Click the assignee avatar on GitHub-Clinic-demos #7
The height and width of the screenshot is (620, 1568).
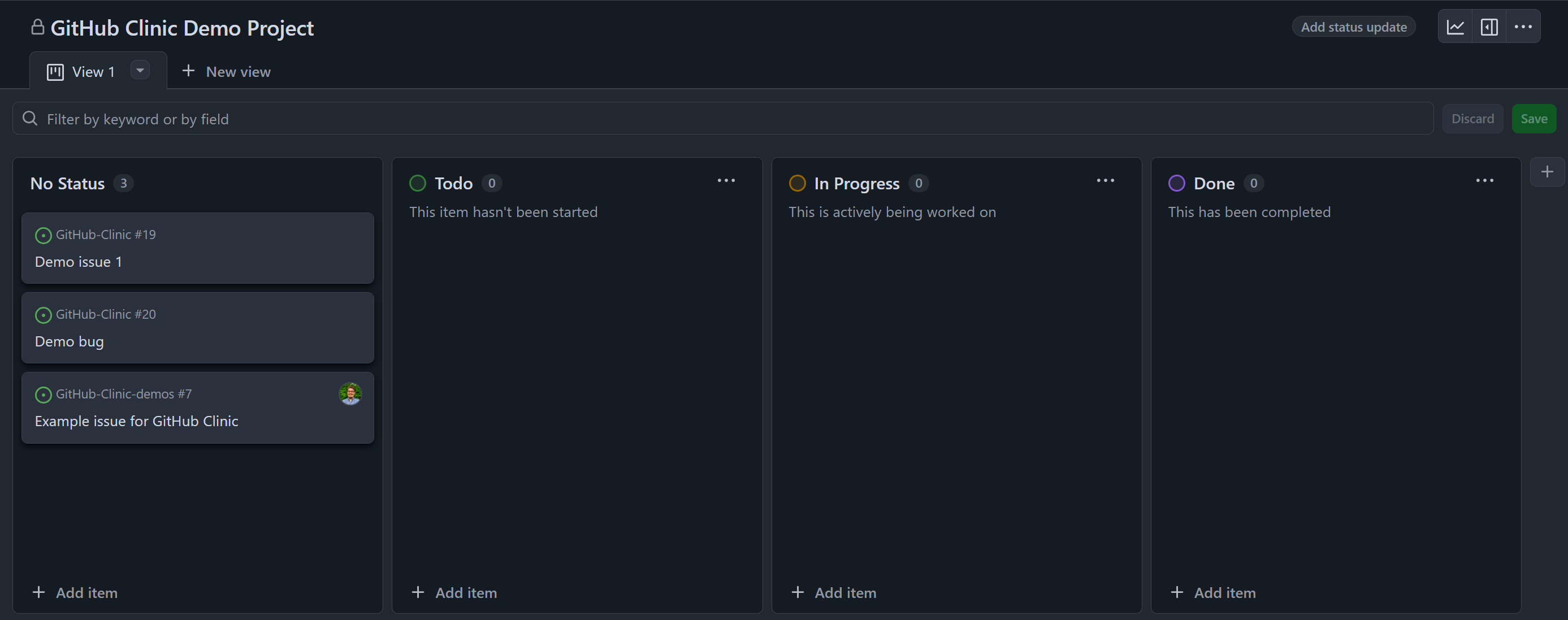(350, 394)
